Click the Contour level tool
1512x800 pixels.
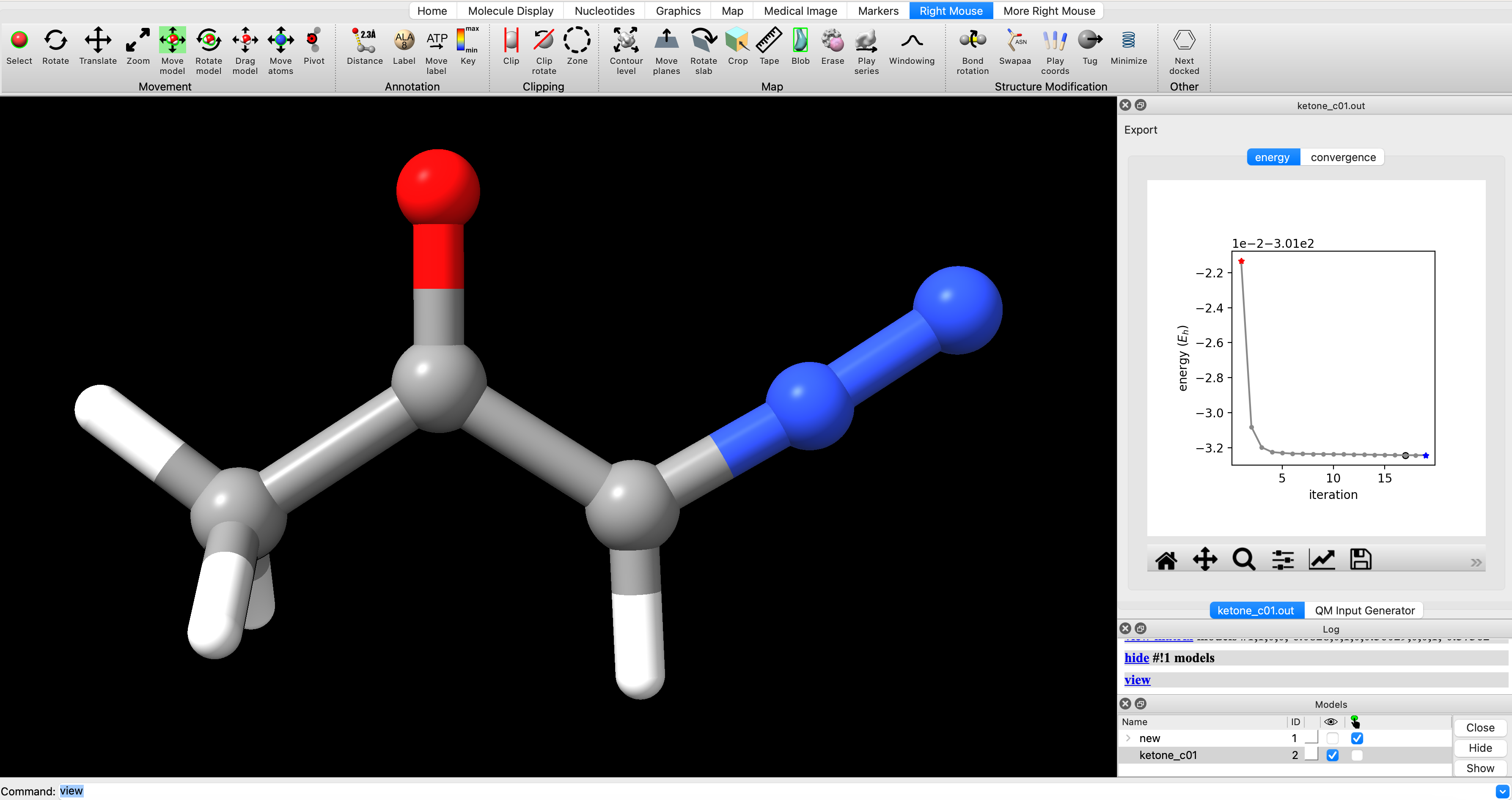(x=626, y=40)
